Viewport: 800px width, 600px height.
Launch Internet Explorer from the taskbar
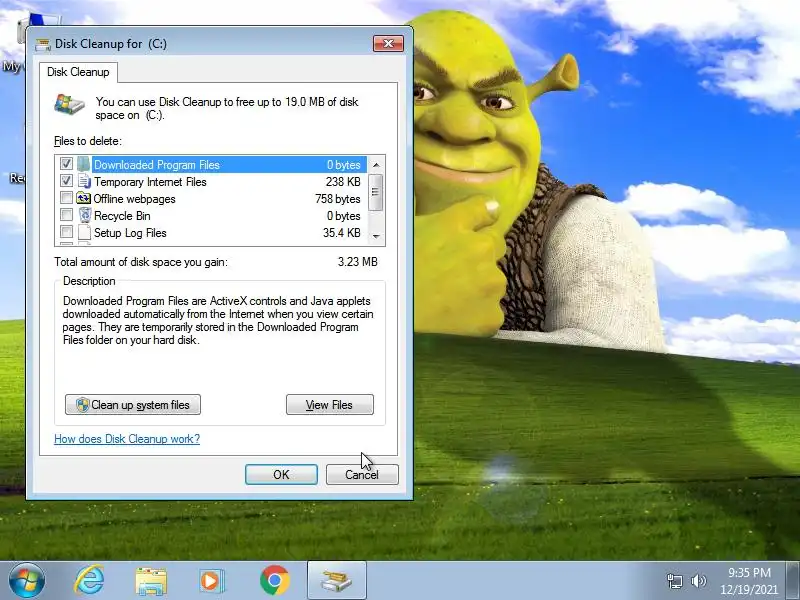point(89,581)
